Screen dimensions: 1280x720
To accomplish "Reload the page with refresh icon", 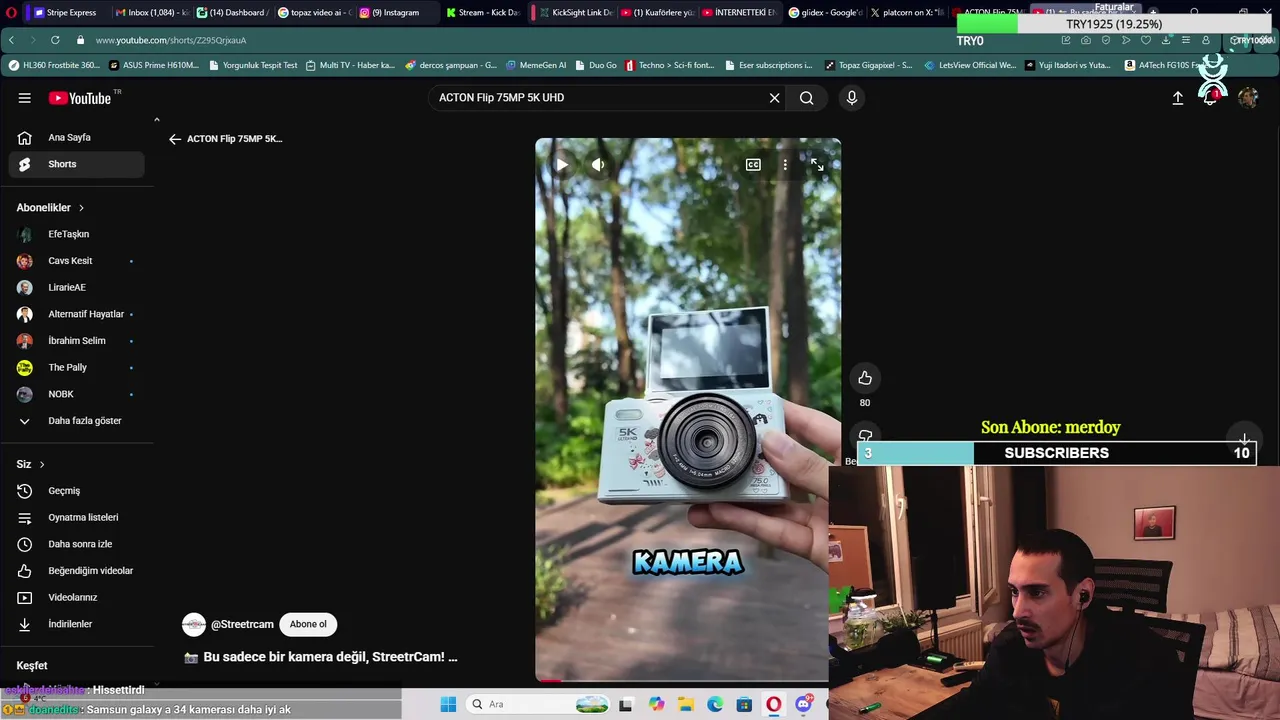I will (x=54, y=40).
